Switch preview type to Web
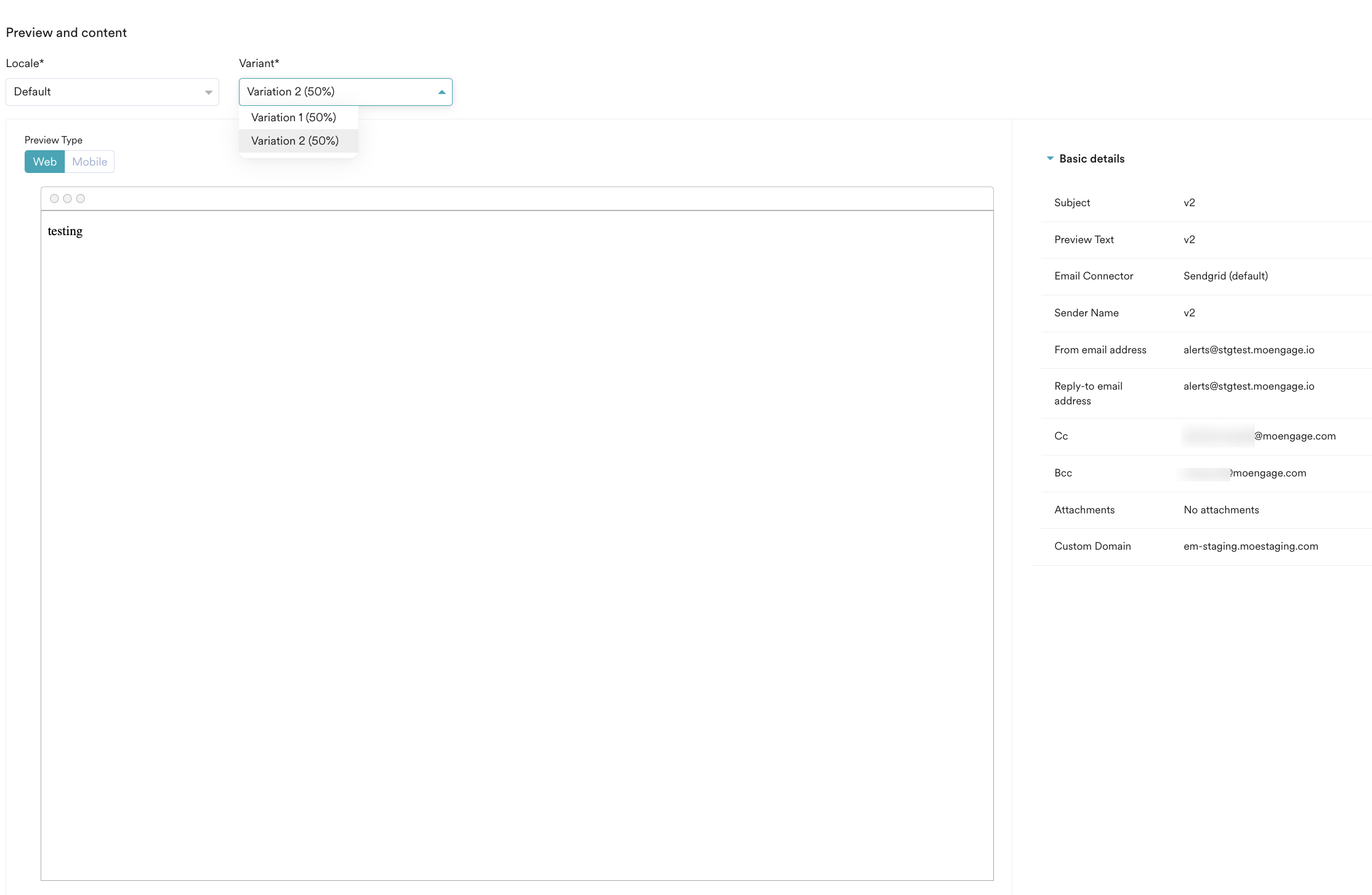Screen dimensions: 1372x895 click(44, 162)
